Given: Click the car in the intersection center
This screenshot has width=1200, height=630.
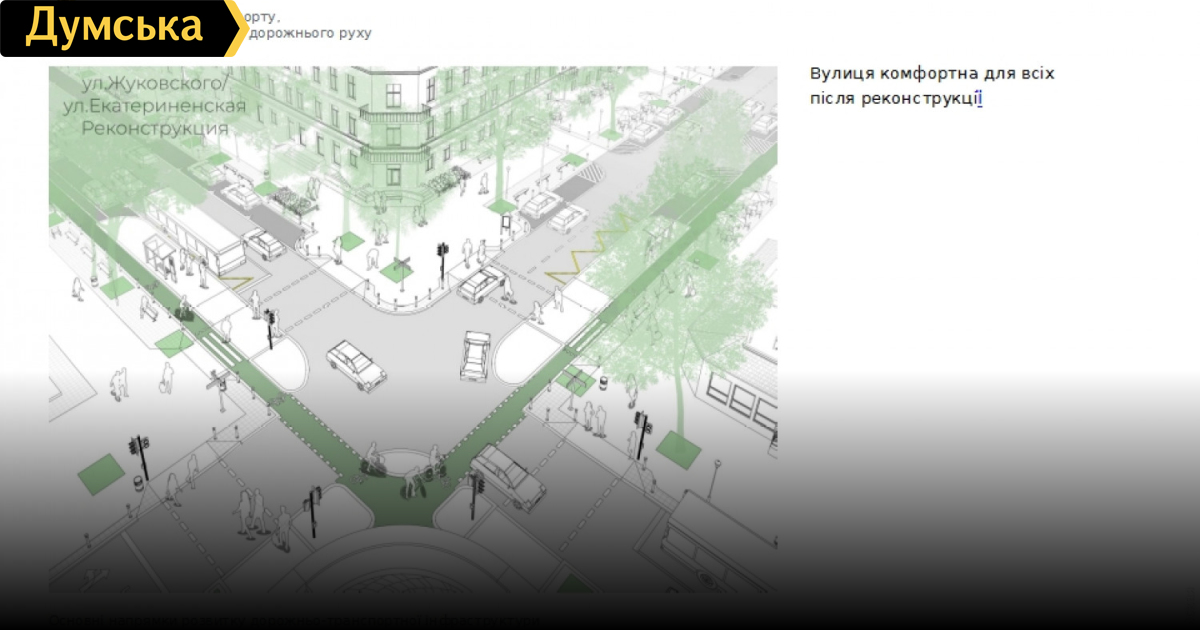Looking at the screenshot, I should (356, 364).
